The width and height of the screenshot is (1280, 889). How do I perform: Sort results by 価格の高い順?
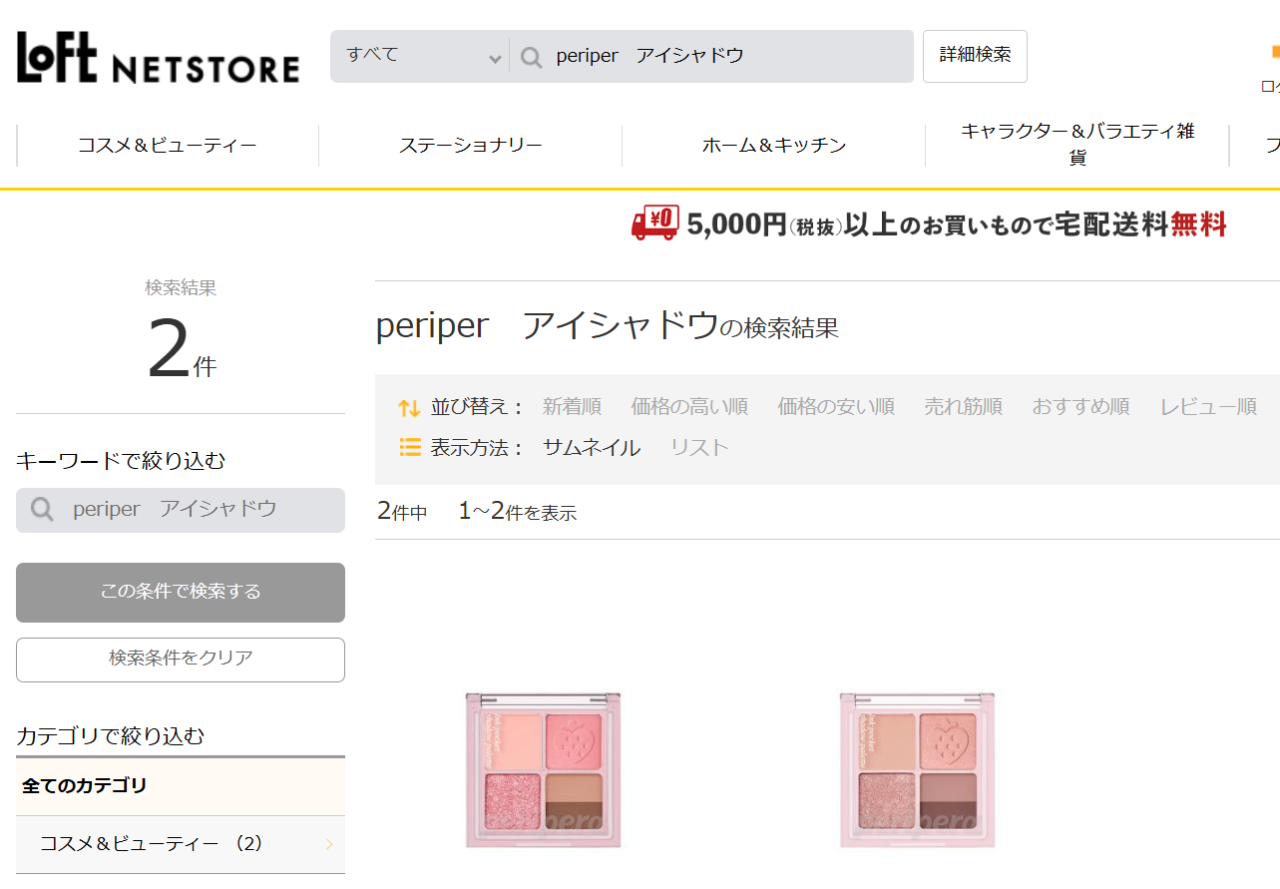point(689,407)
